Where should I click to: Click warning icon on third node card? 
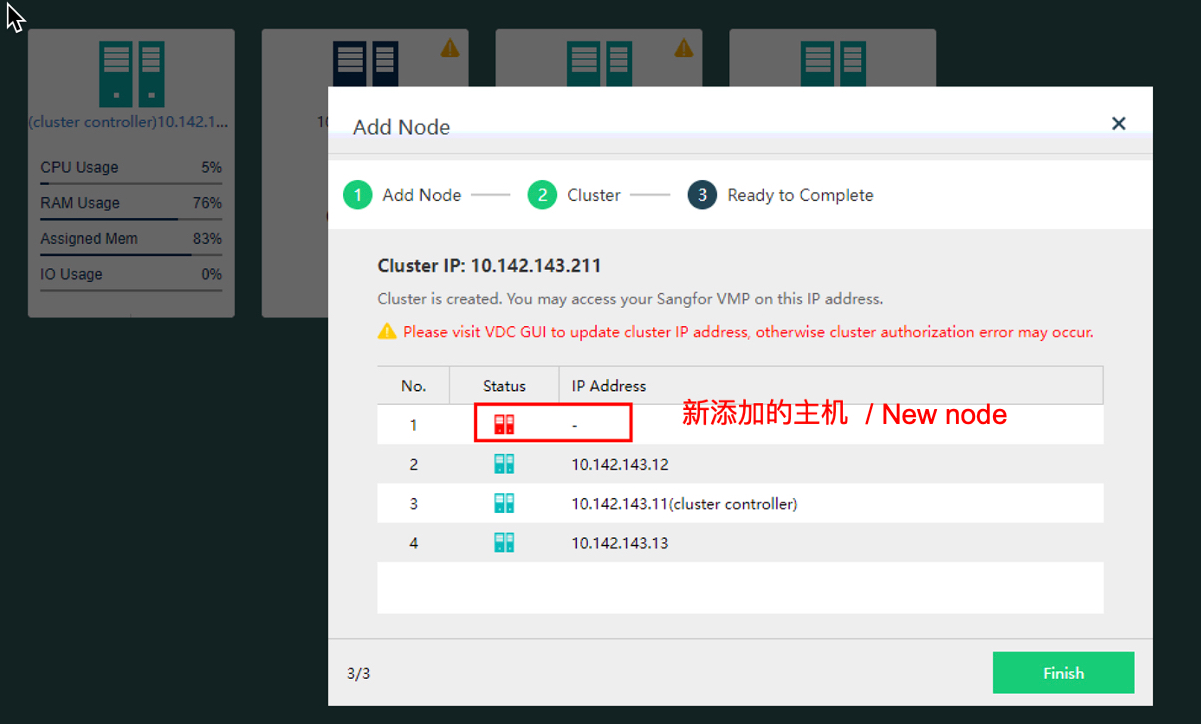pyautogui.click(x=684, y=47)
